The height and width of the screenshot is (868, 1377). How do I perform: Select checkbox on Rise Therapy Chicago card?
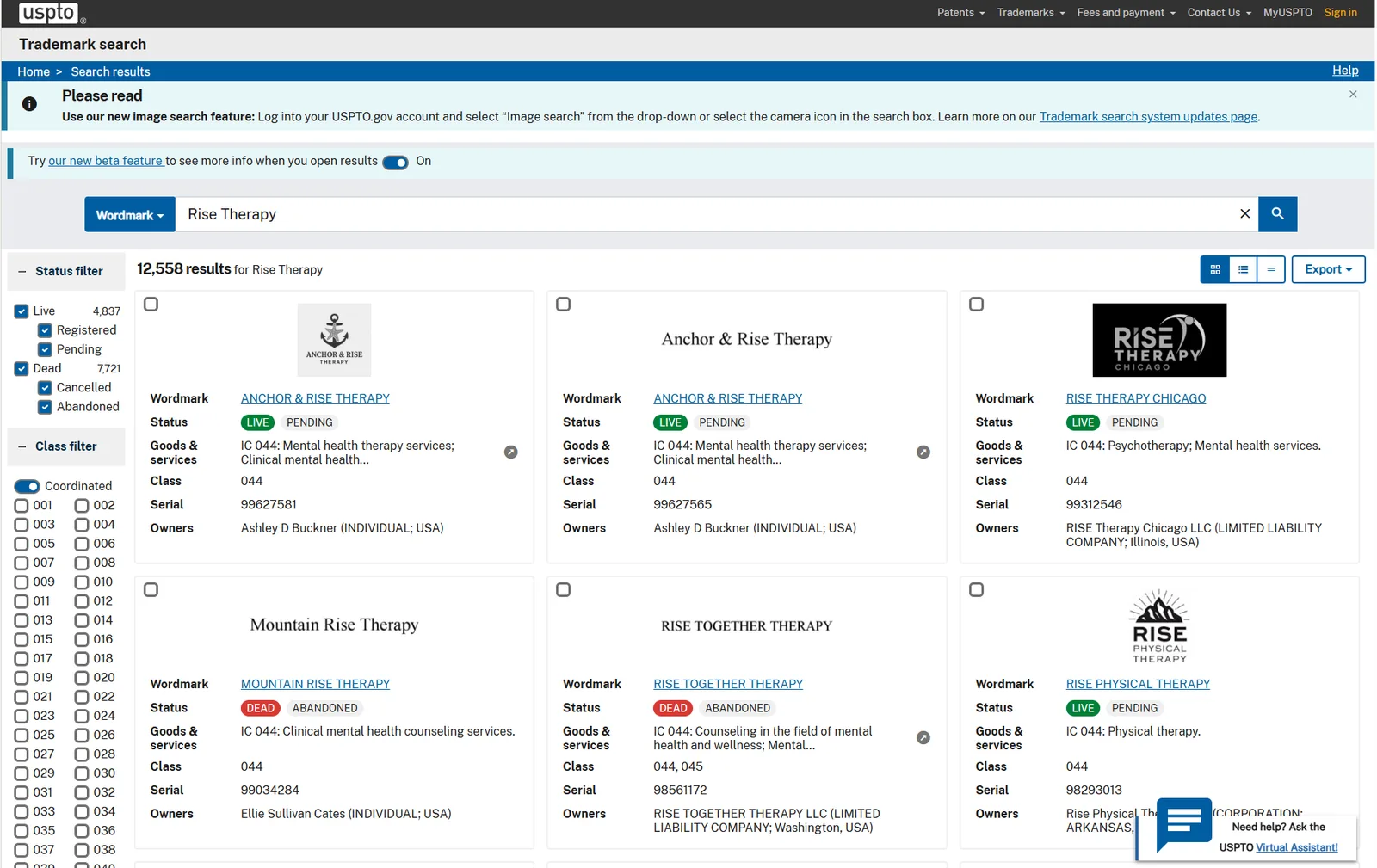[x=976, y=305]
